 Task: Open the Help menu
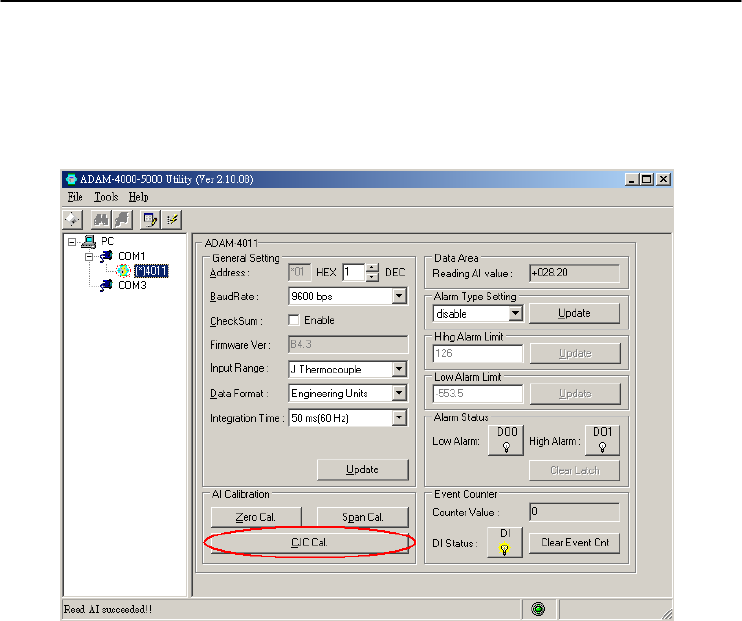coord(138,197)
